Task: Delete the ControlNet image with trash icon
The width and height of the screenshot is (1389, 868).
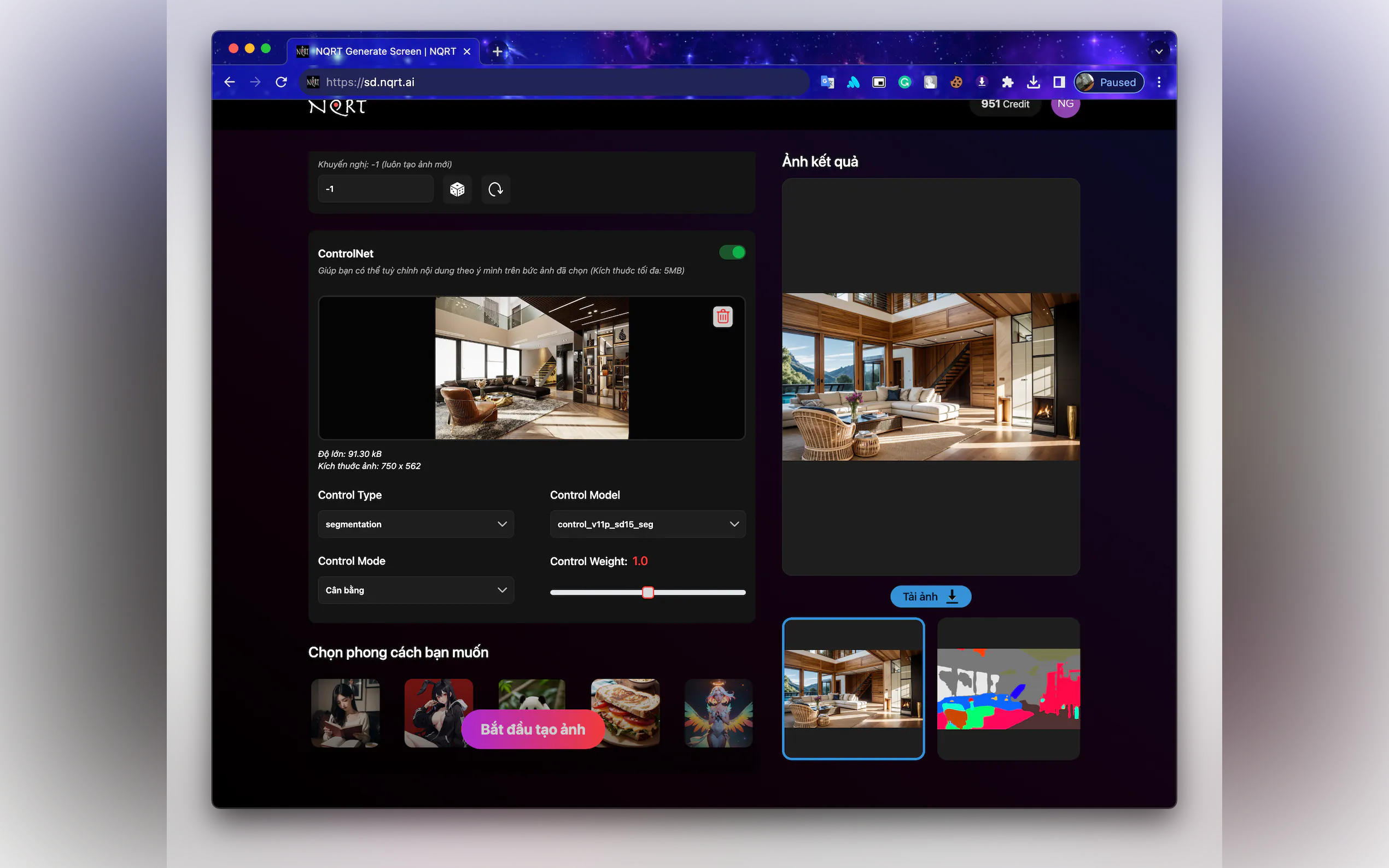Action: coord(722,316)
